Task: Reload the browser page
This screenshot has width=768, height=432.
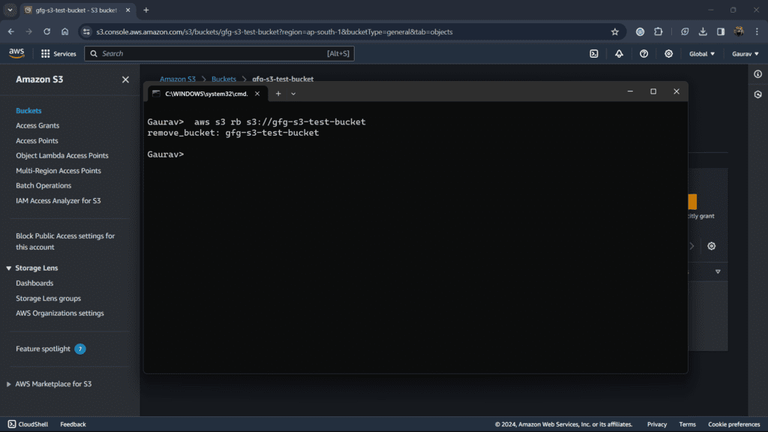Action: point(47,32)
